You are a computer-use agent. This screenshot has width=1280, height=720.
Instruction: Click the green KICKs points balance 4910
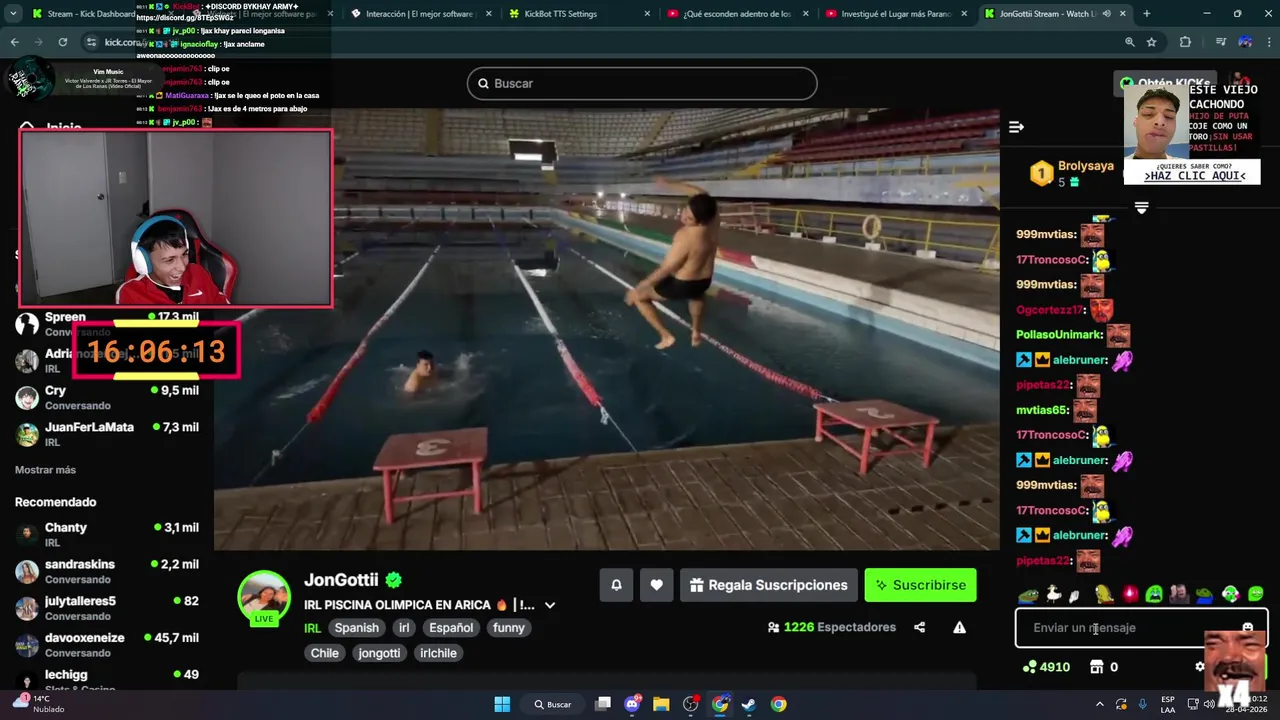click(1046, 667)
